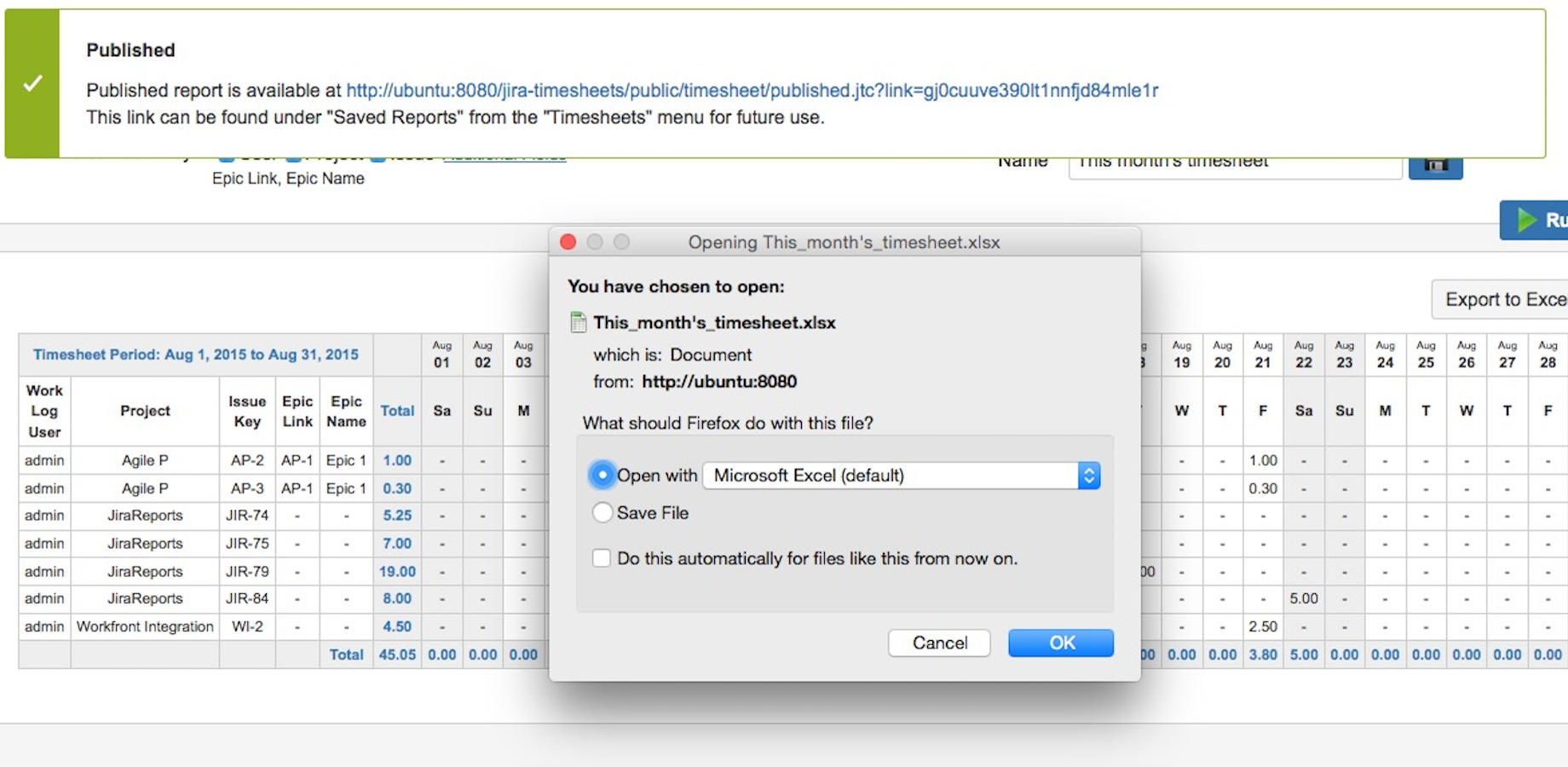Click issue key AP-3
This screenshot has width=1568, height=767.
tap(247, 488)
